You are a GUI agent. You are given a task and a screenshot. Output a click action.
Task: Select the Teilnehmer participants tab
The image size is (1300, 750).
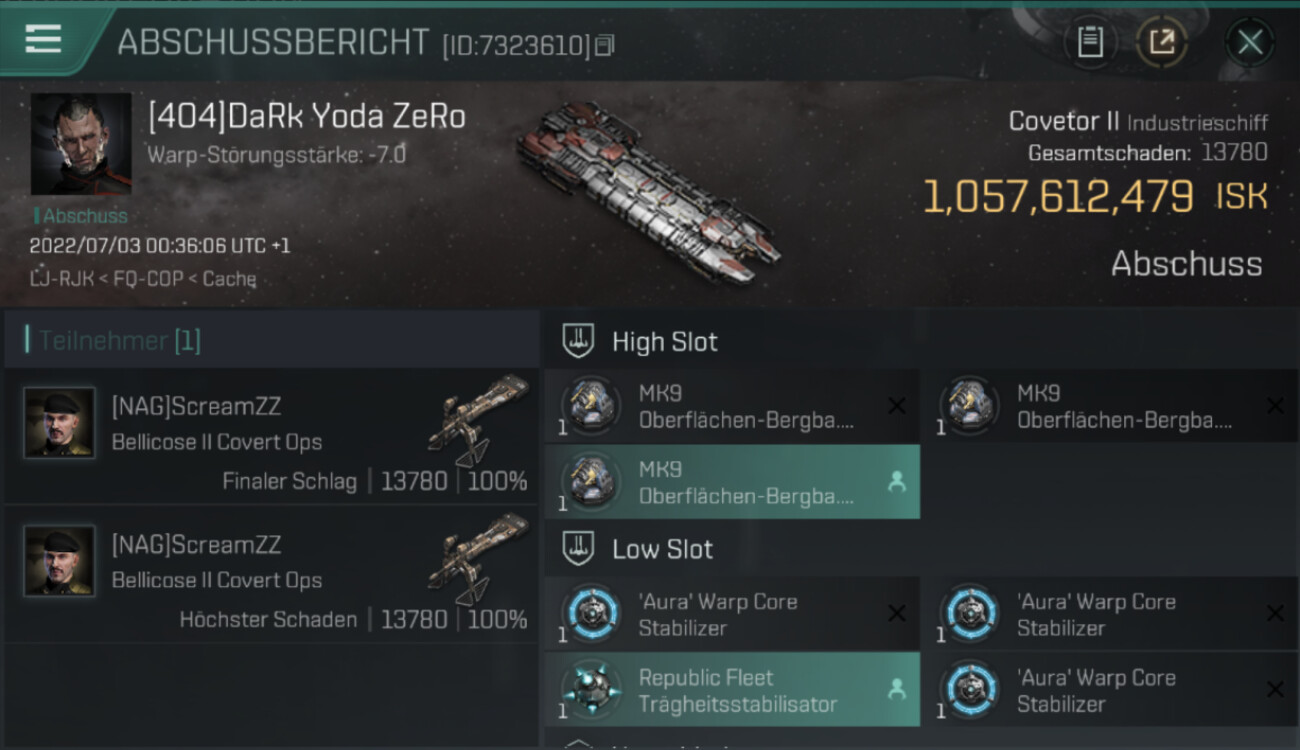118,341
